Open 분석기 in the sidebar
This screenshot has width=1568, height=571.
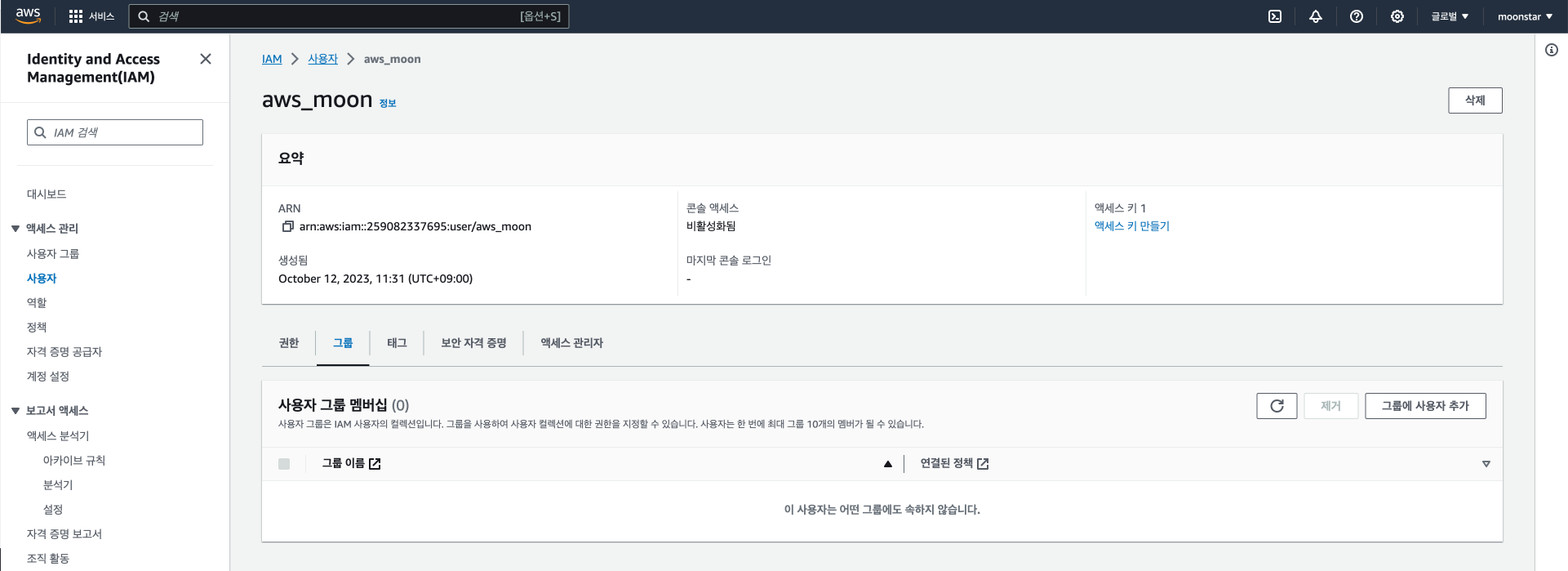click(x=58, y=485)
